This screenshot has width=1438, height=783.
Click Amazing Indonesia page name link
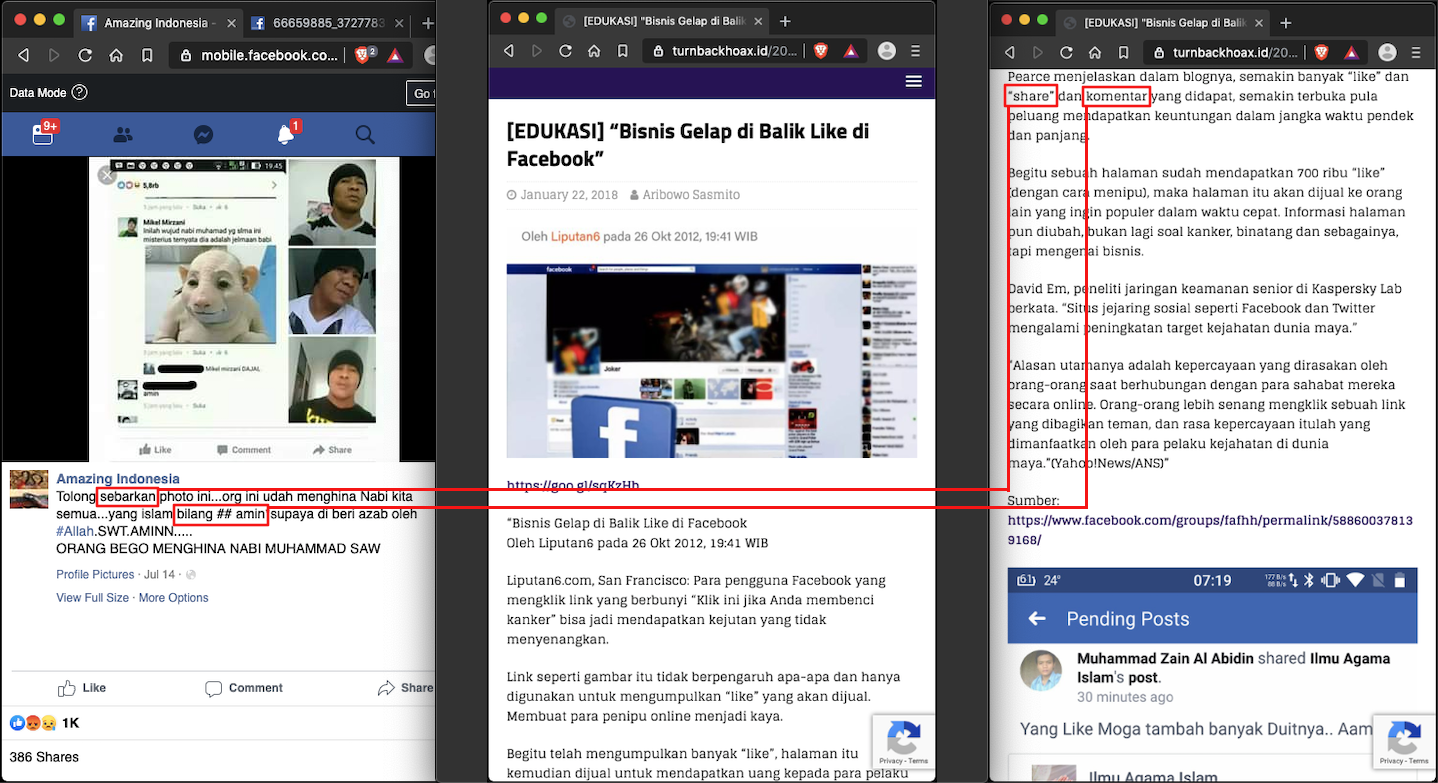point(118,479)
